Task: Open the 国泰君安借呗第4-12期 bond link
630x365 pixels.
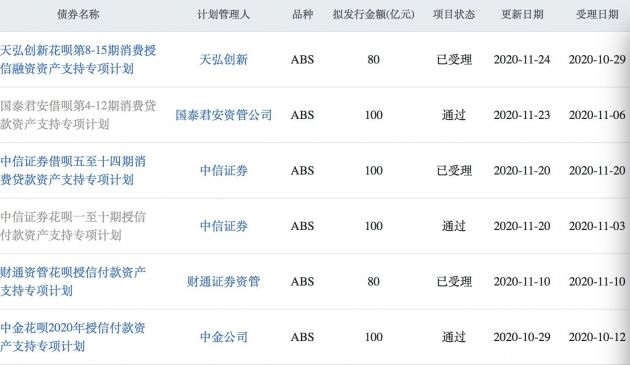Action: pyautogui.click(x=78, y=115)
